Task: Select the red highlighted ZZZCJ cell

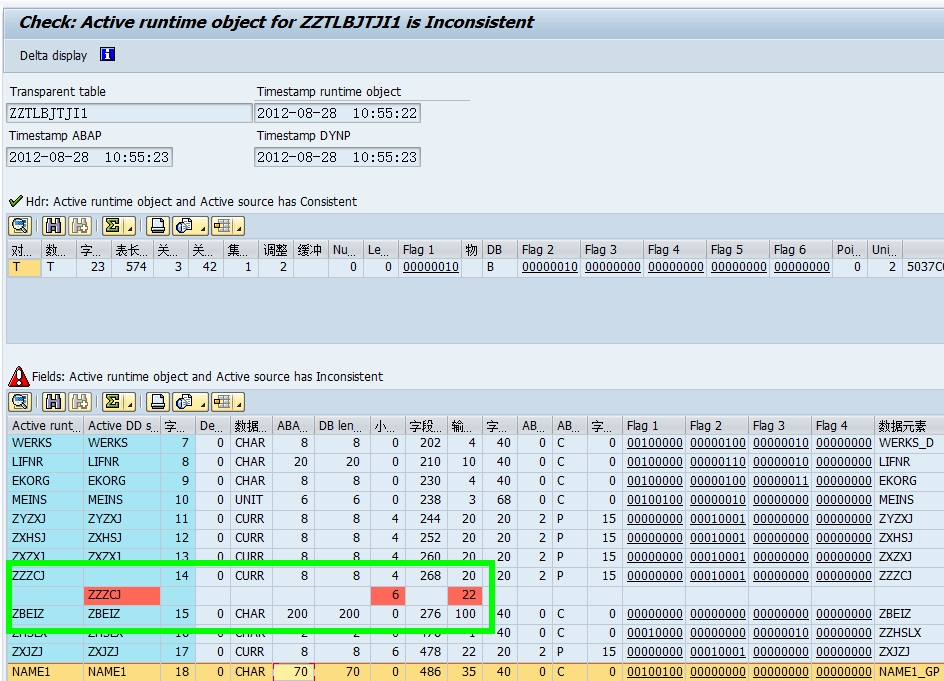Action: click(122, 595)
